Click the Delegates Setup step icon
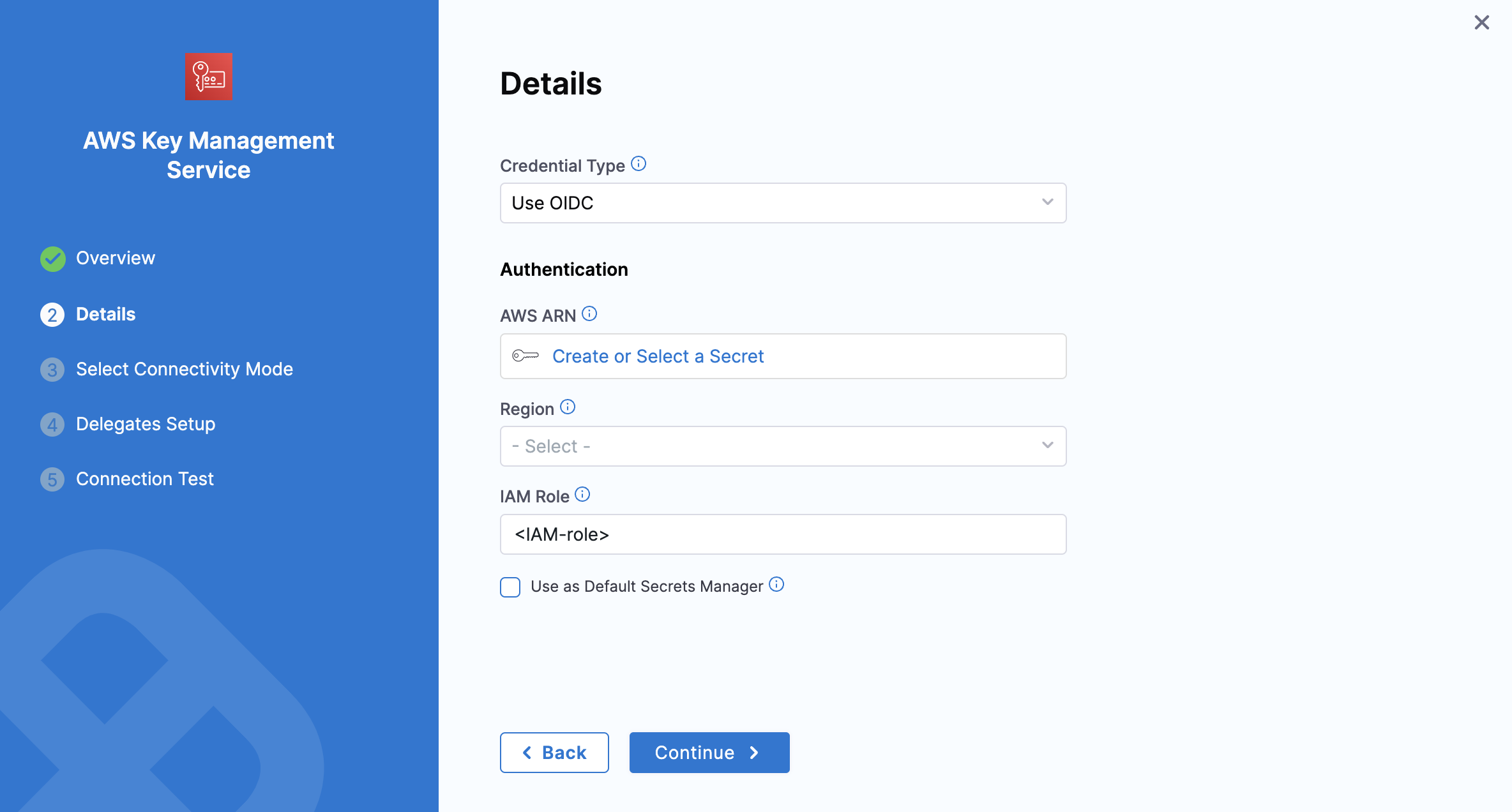 pos(51,423)
